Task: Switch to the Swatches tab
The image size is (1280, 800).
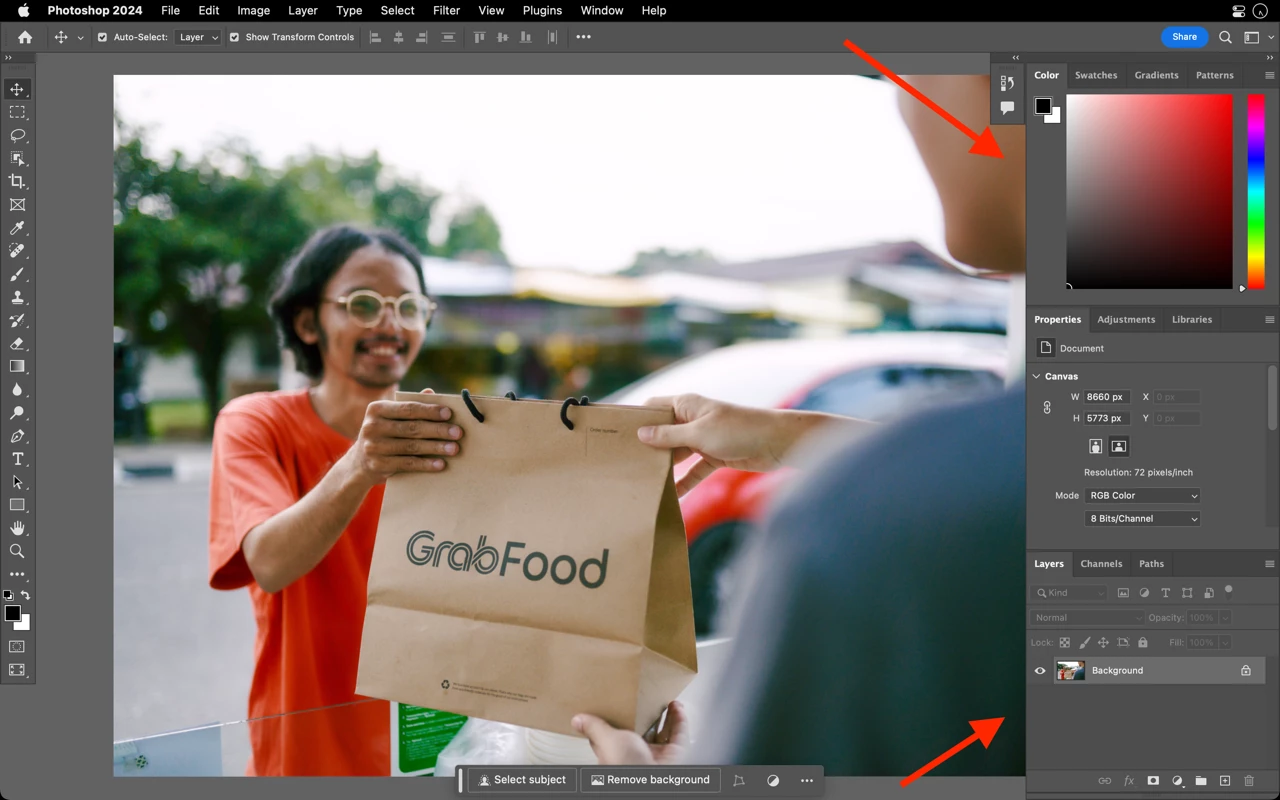Action: pyautogui.click(x=1096, y=75)
